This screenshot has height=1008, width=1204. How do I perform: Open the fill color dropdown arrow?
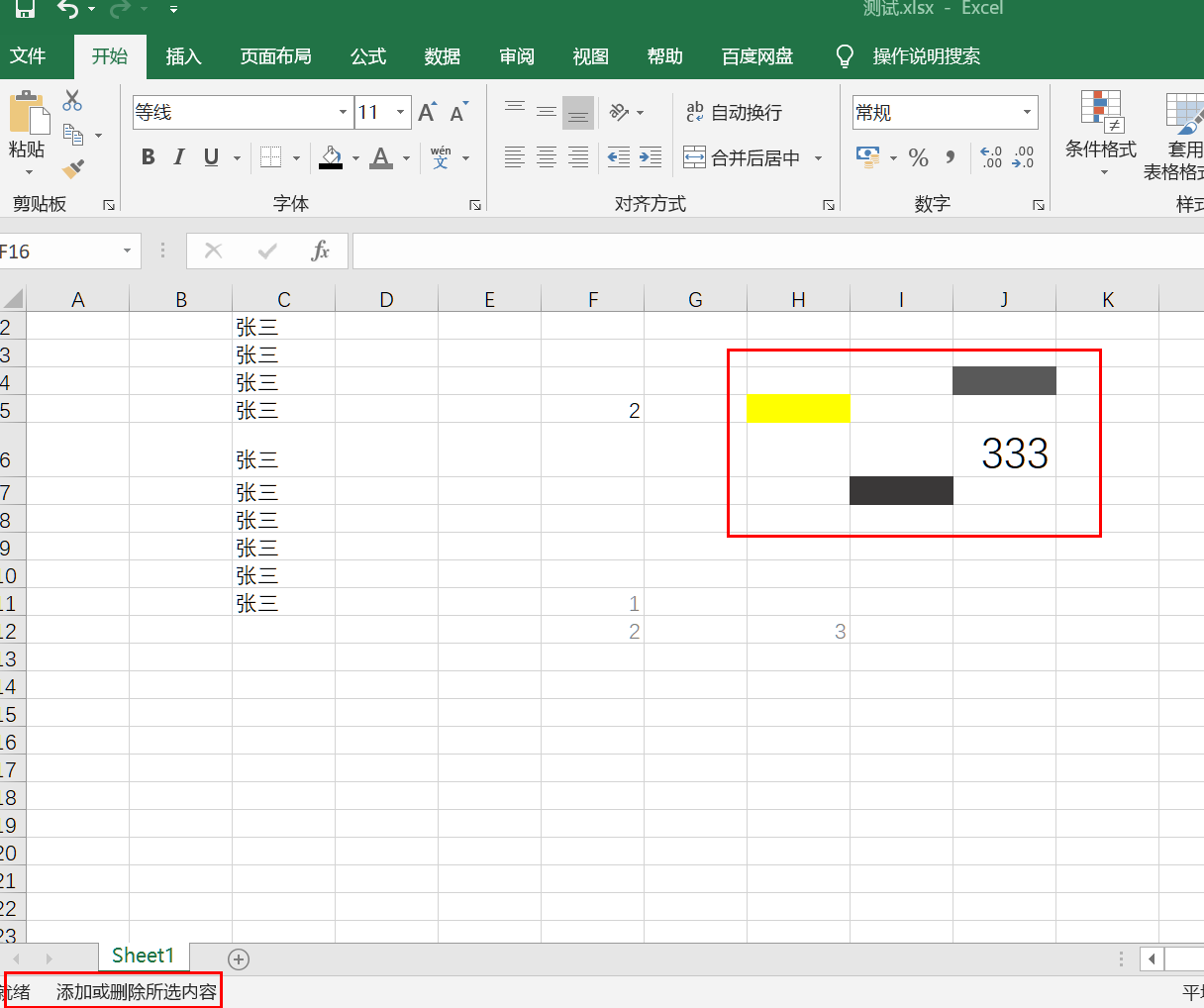[355, 158]
